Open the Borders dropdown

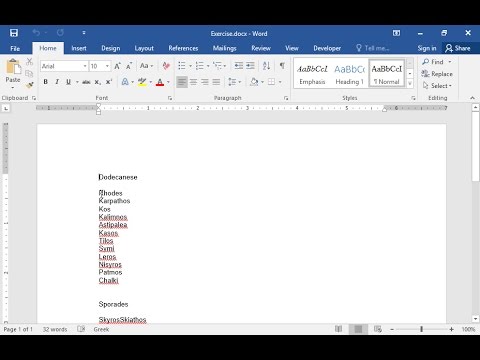(280, 82)
